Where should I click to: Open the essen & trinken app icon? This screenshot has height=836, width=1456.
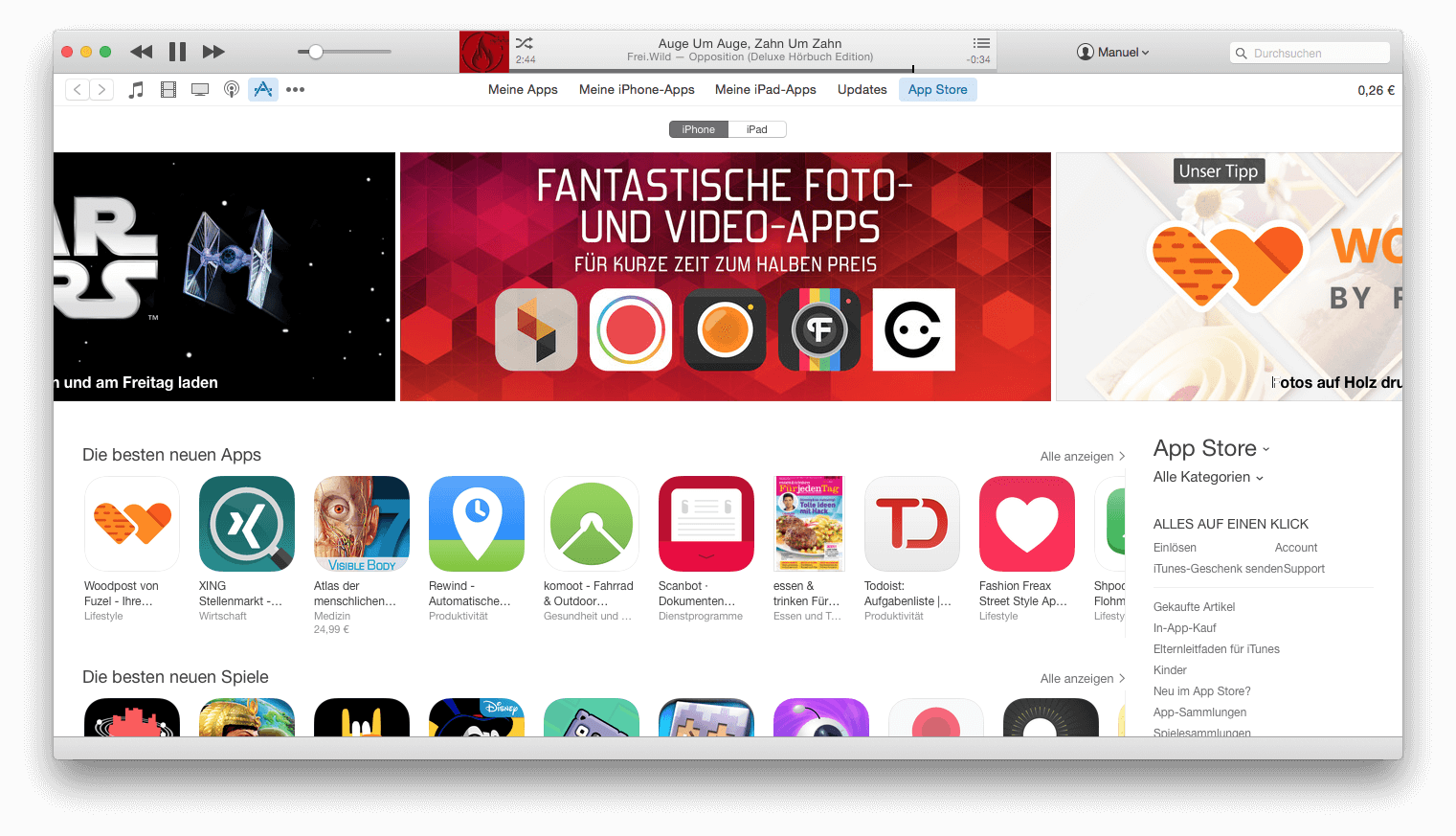809,524
